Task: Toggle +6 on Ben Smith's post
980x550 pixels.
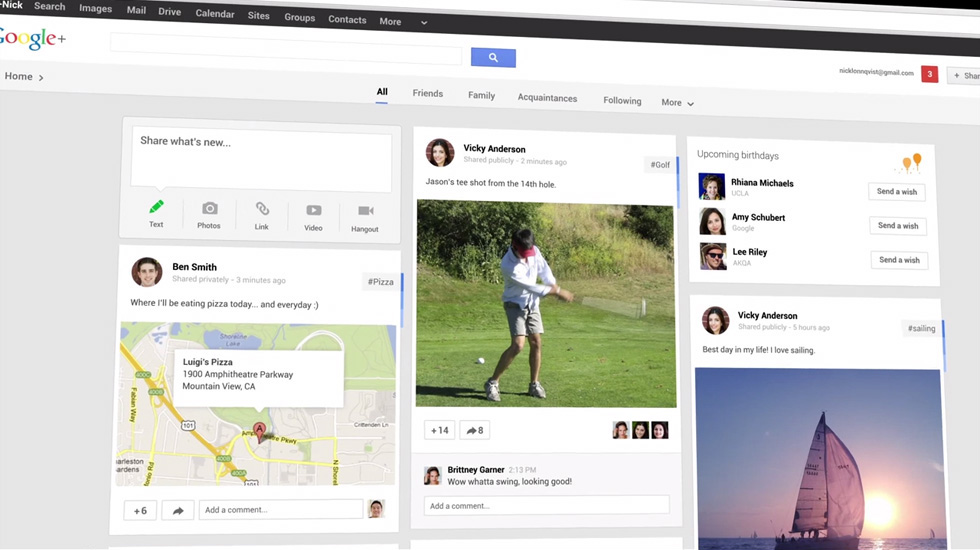Action: pyautogui.click(x=140, y=510)
